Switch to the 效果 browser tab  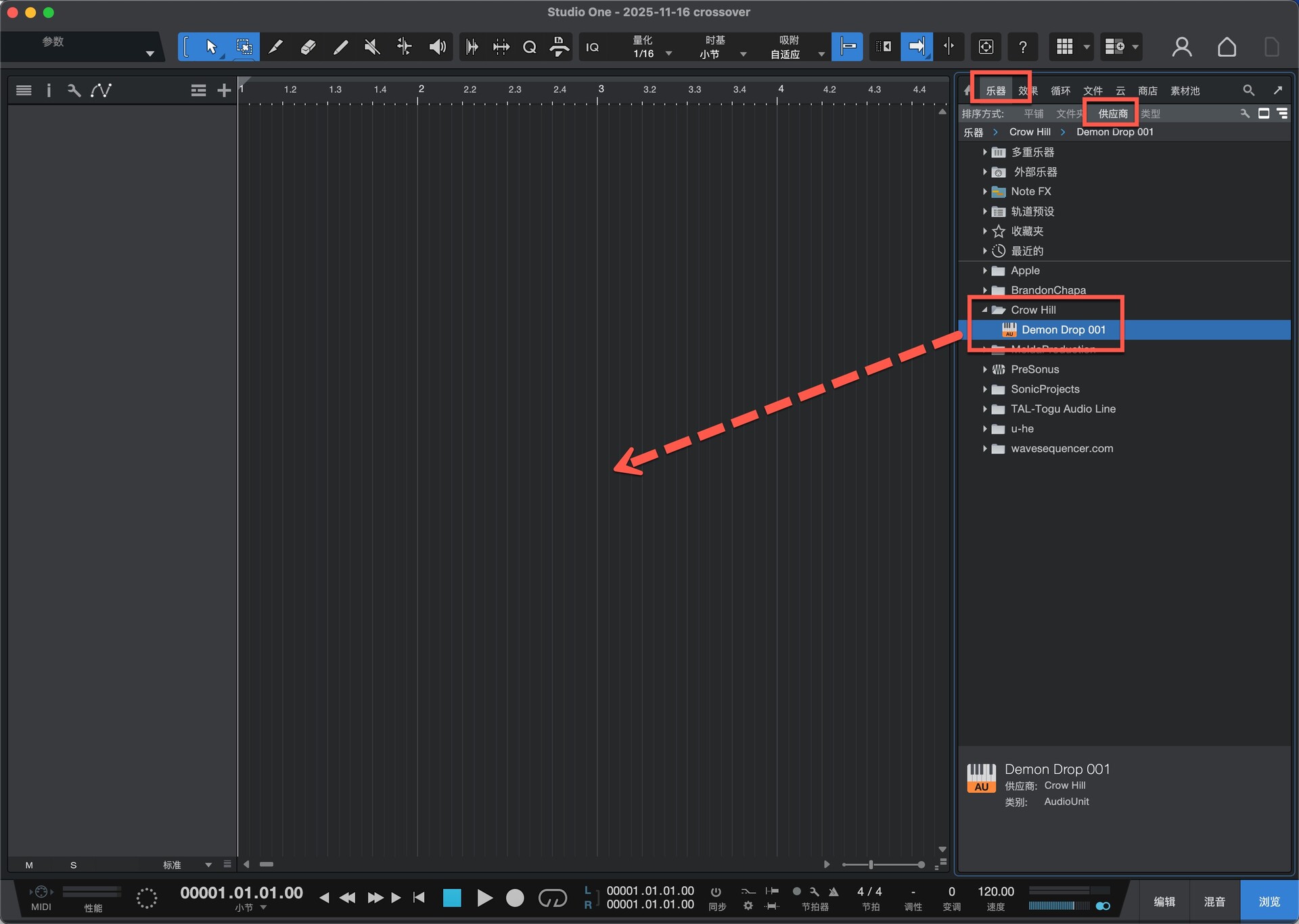coord(1028,91)
